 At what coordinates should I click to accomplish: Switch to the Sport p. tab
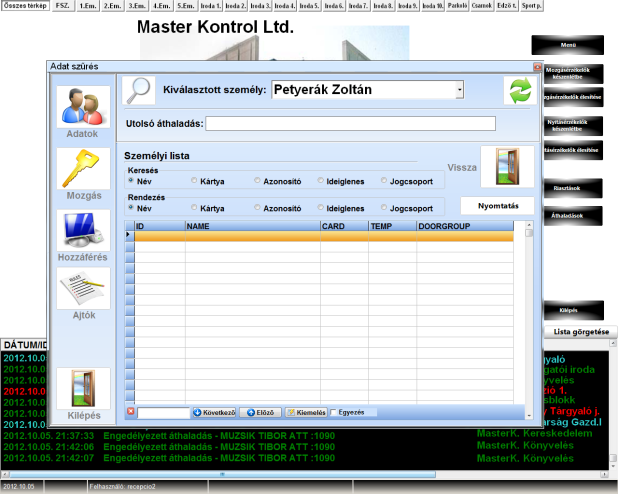531,6
